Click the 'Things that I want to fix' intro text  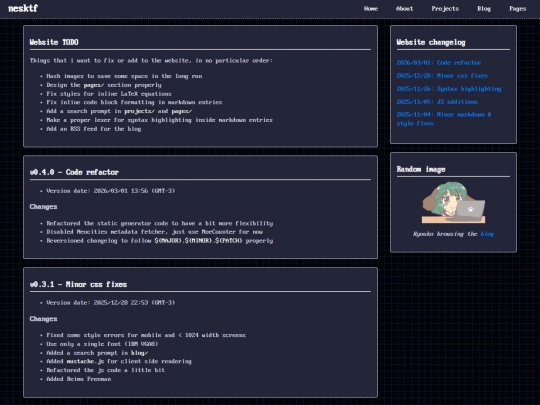[x=151, y=61]
